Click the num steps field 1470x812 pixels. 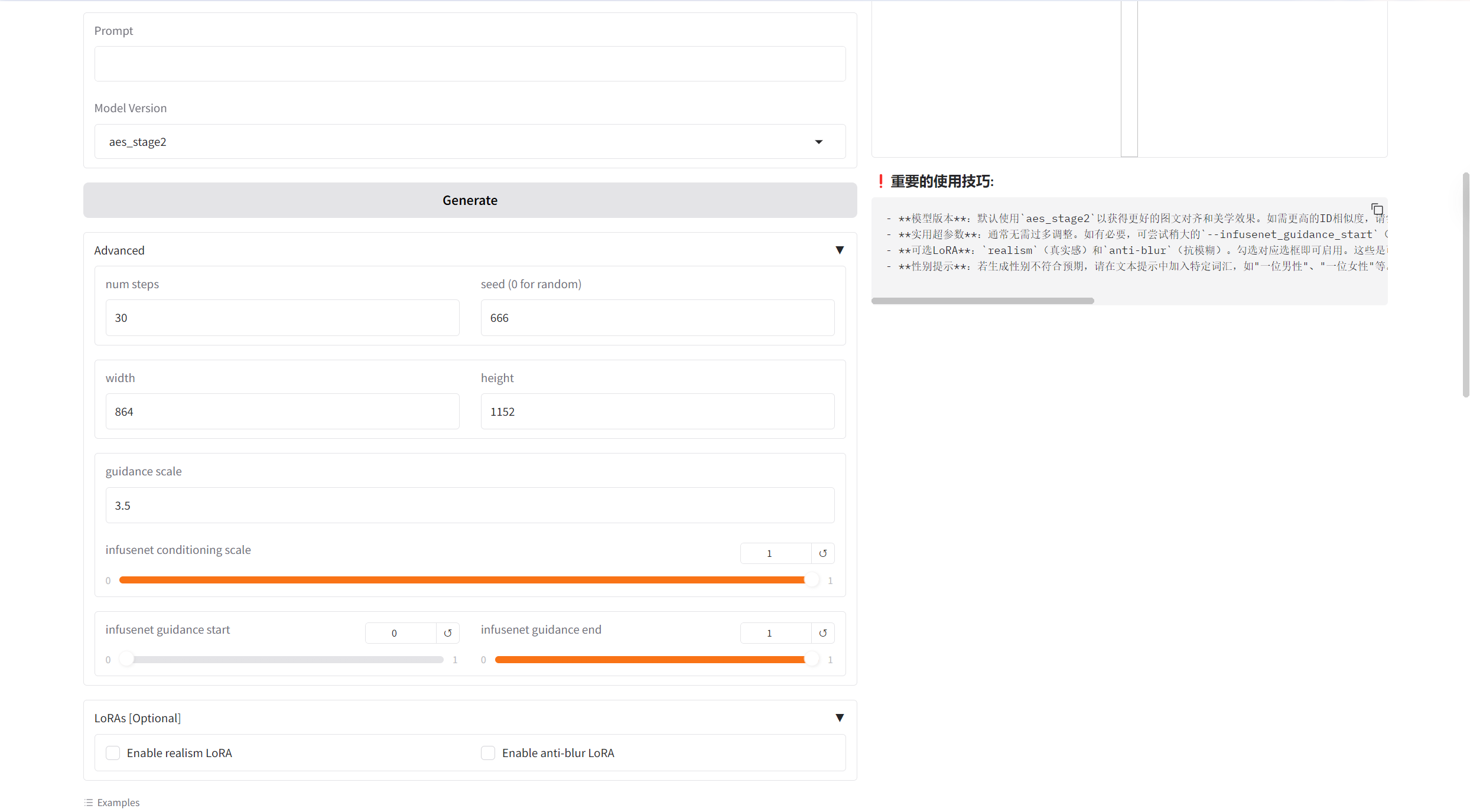point(282,318)
